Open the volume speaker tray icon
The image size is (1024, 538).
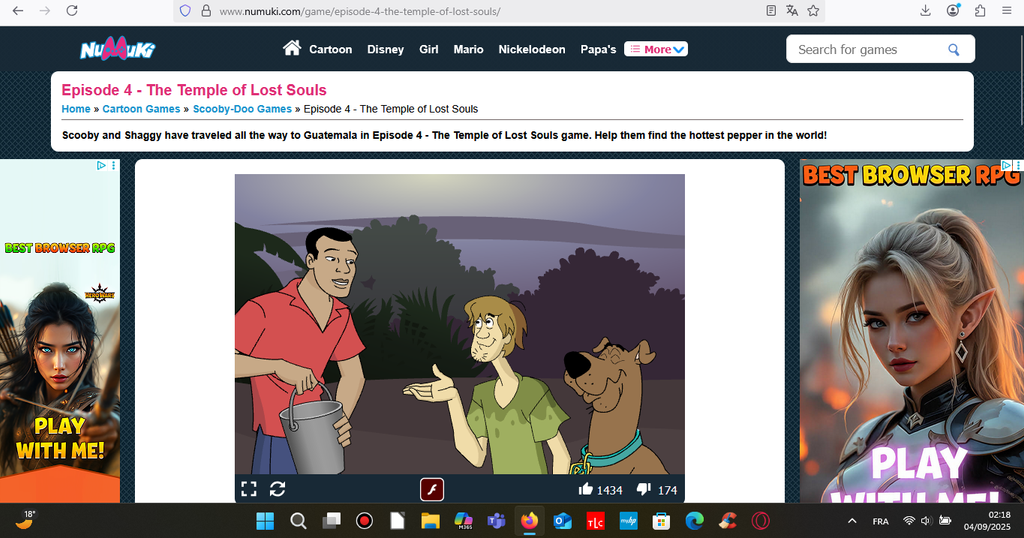925,521
